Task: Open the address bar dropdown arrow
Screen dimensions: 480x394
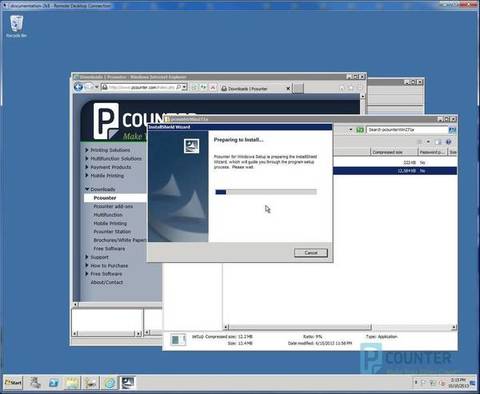Action: (x=185, y=87)
